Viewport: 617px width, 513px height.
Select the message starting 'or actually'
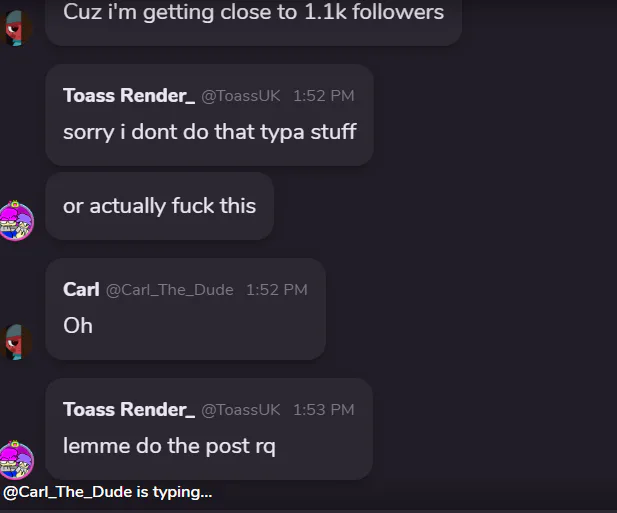point(160,206)
